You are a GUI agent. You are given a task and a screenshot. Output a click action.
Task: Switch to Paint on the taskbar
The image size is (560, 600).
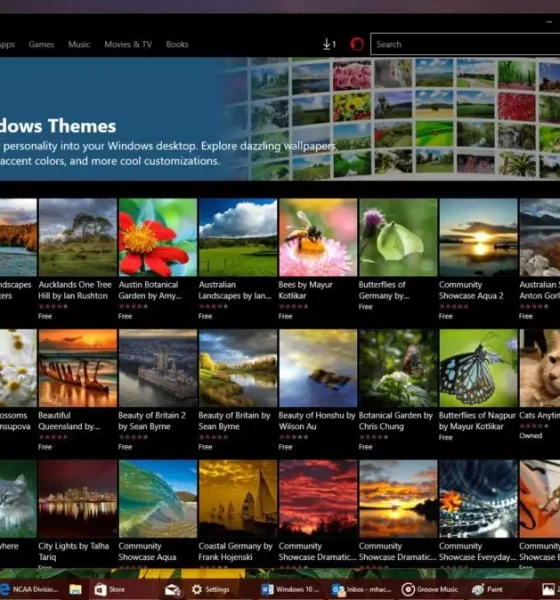pos(487,589)
